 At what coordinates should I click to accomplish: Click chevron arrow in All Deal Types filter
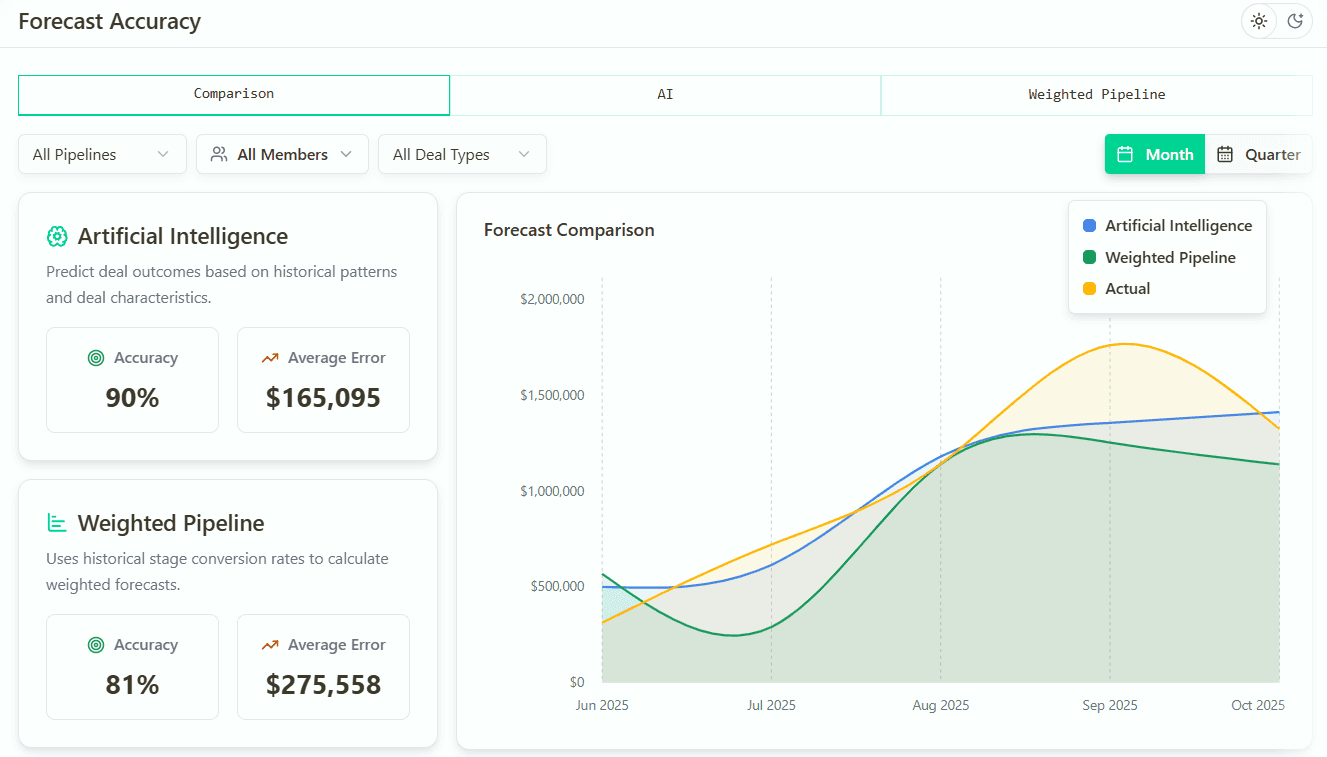point(523,154)
